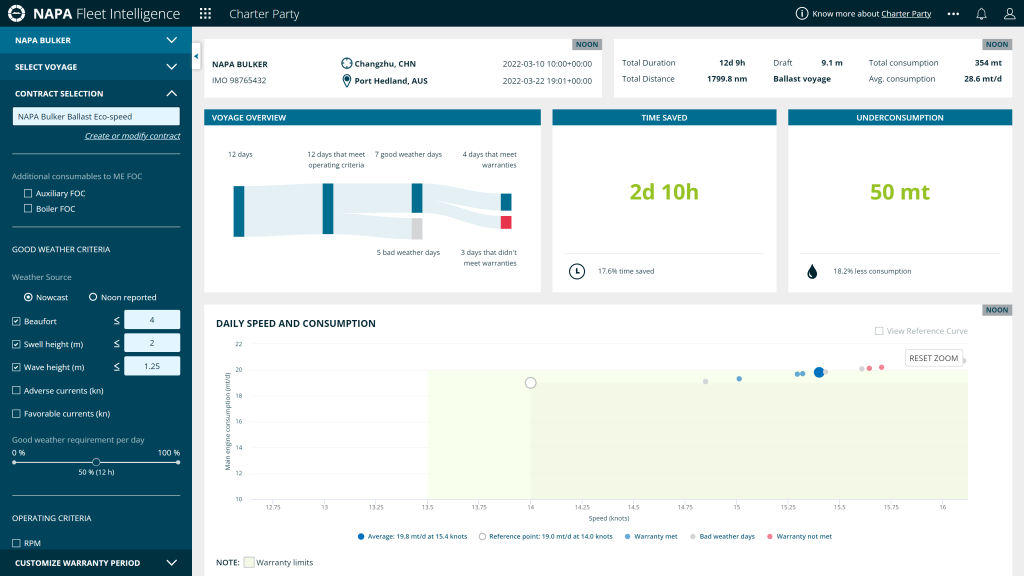Image resolution: width=1024 pixels, height=576 pixels.
Task: Click the departure port compass icon
Action: coord(347,63)
